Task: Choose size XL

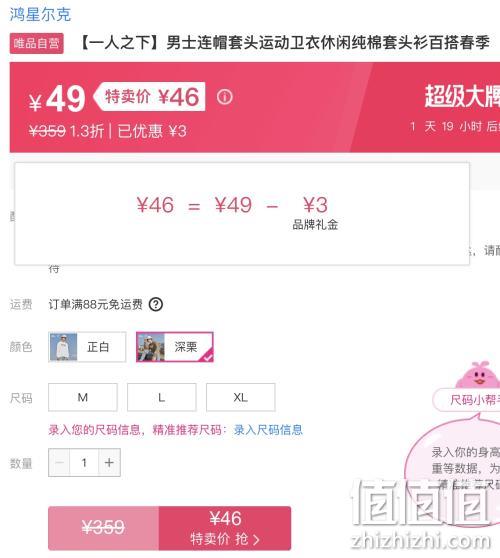Action: pyautogui.click(x=241, y=397)
